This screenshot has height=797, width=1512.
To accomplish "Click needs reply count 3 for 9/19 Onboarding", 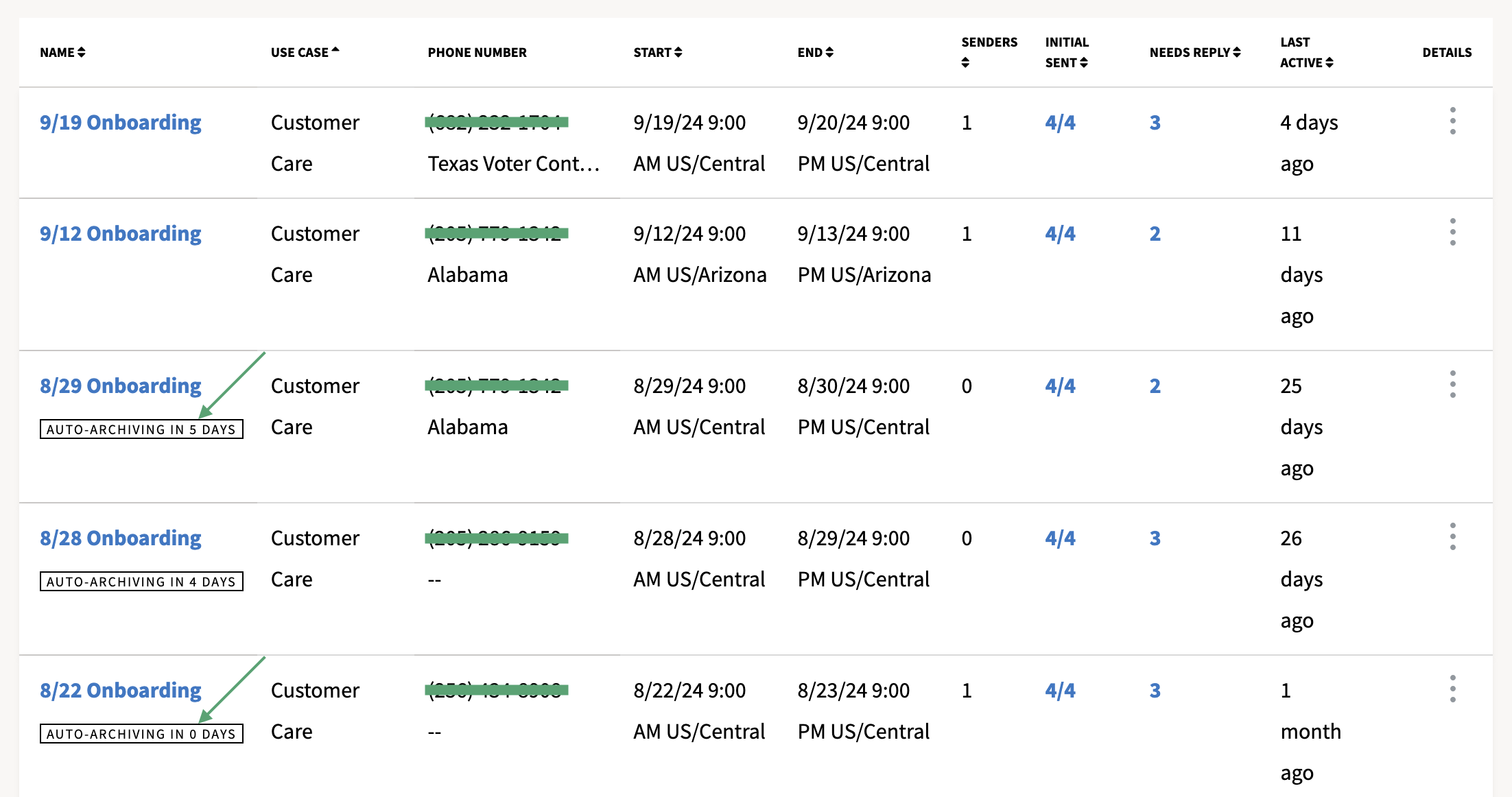I will [1155, 123].
